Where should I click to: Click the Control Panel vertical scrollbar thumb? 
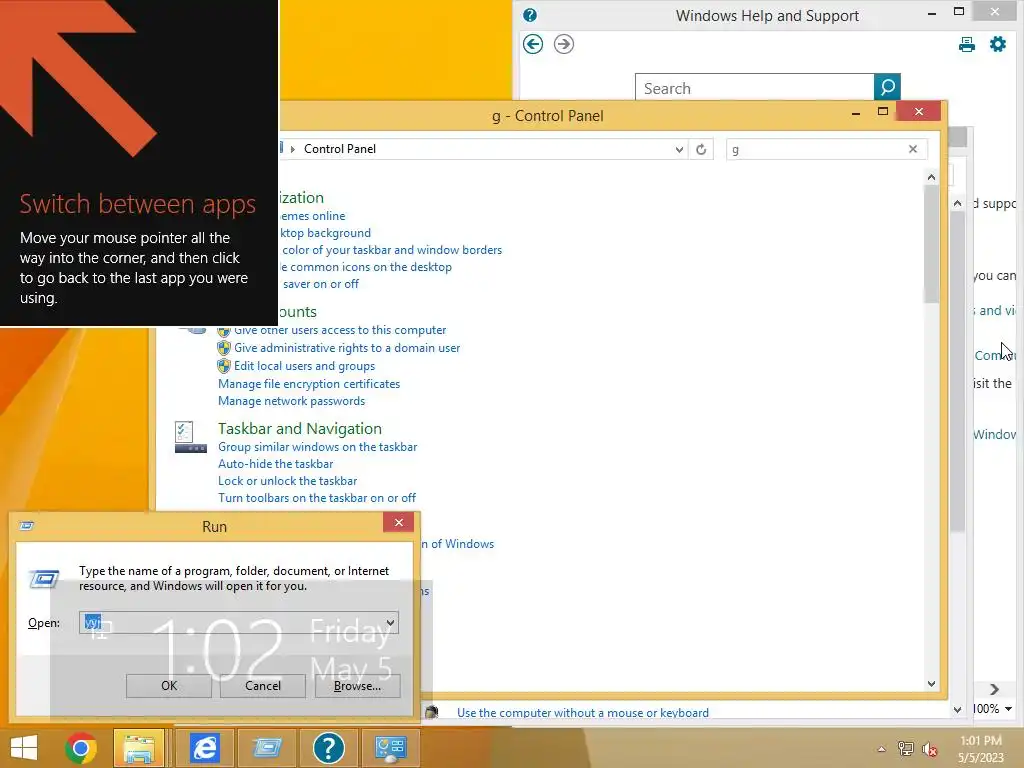coord(931,245)
